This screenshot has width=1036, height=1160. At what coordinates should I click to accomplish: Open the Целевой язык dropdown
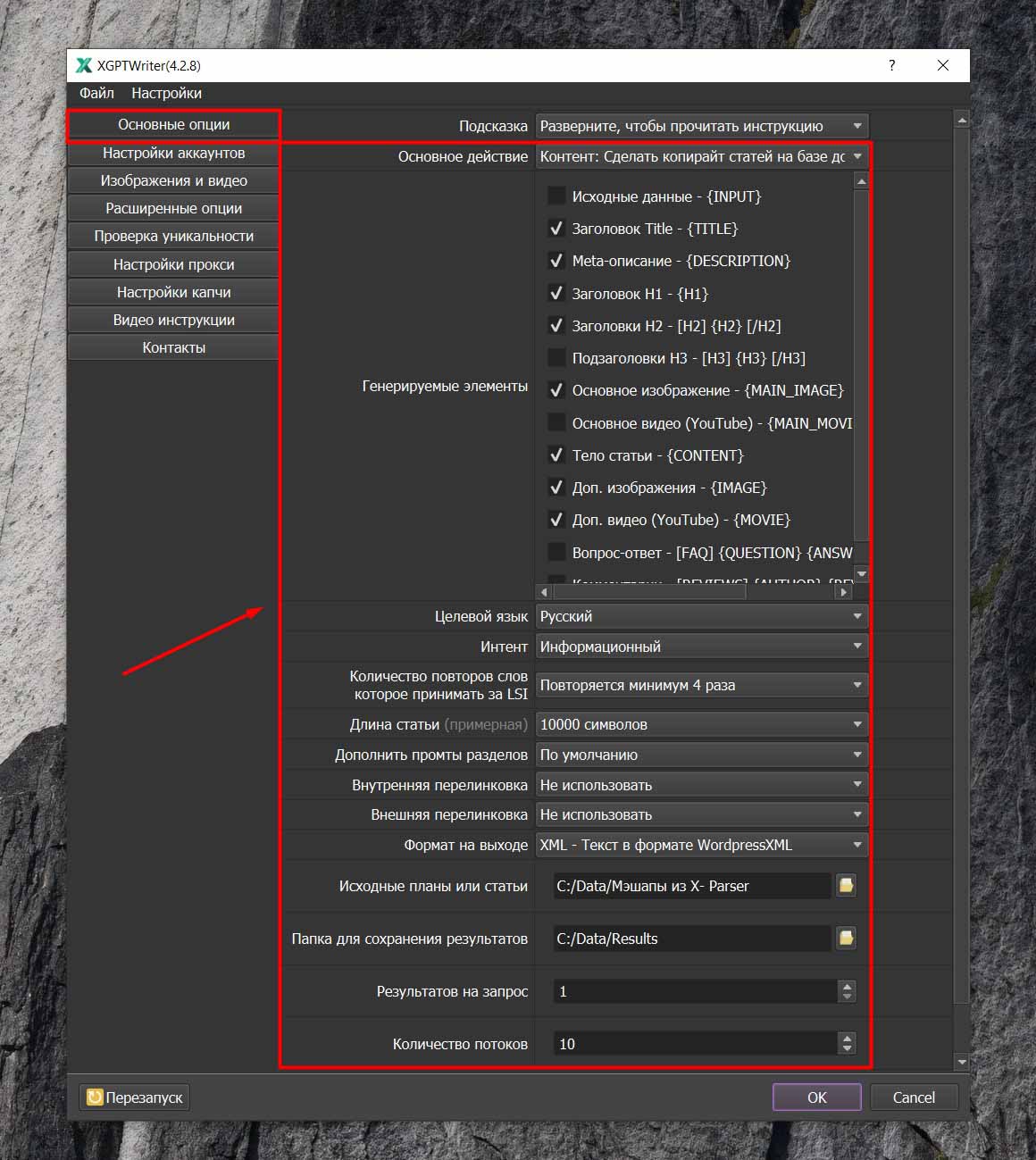701,616
